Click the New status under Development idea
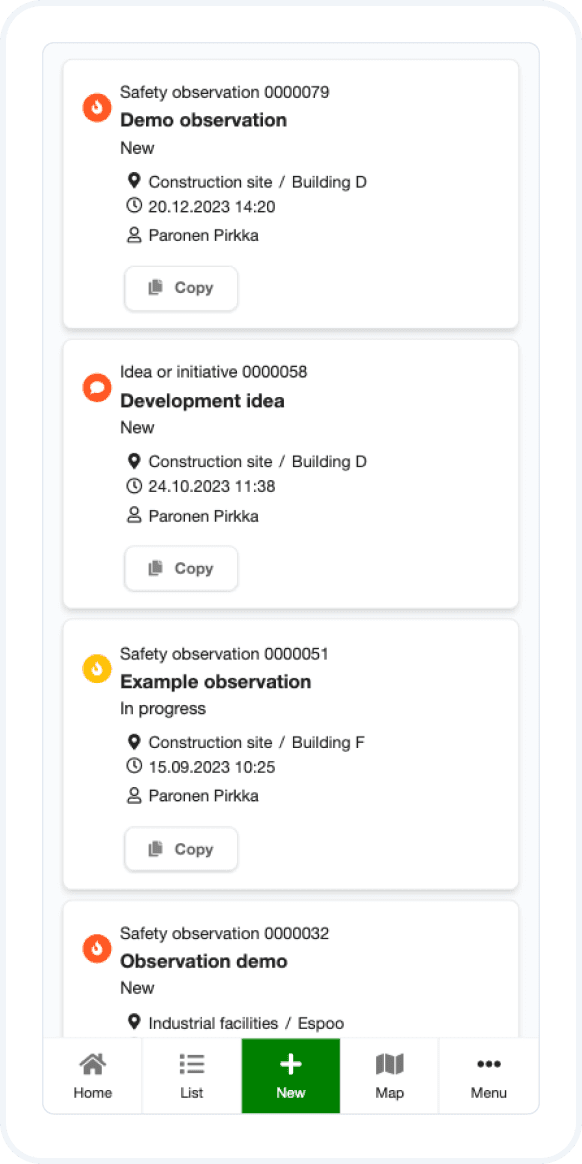 click(137, 428)
